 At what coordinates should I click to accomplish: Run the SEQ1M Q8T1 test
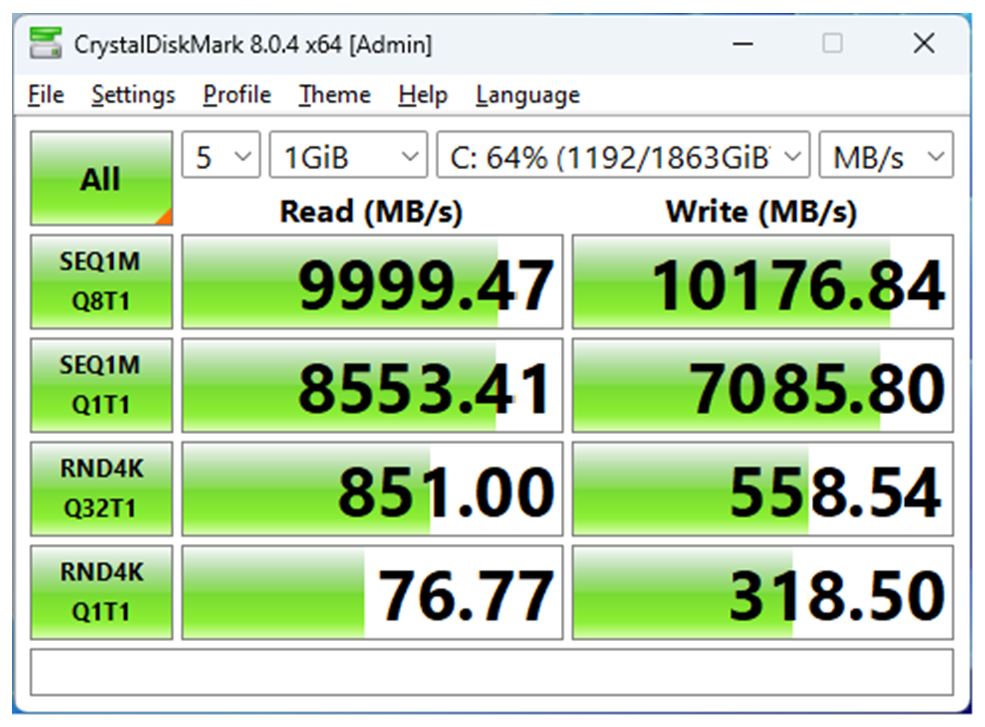point(101,282)
